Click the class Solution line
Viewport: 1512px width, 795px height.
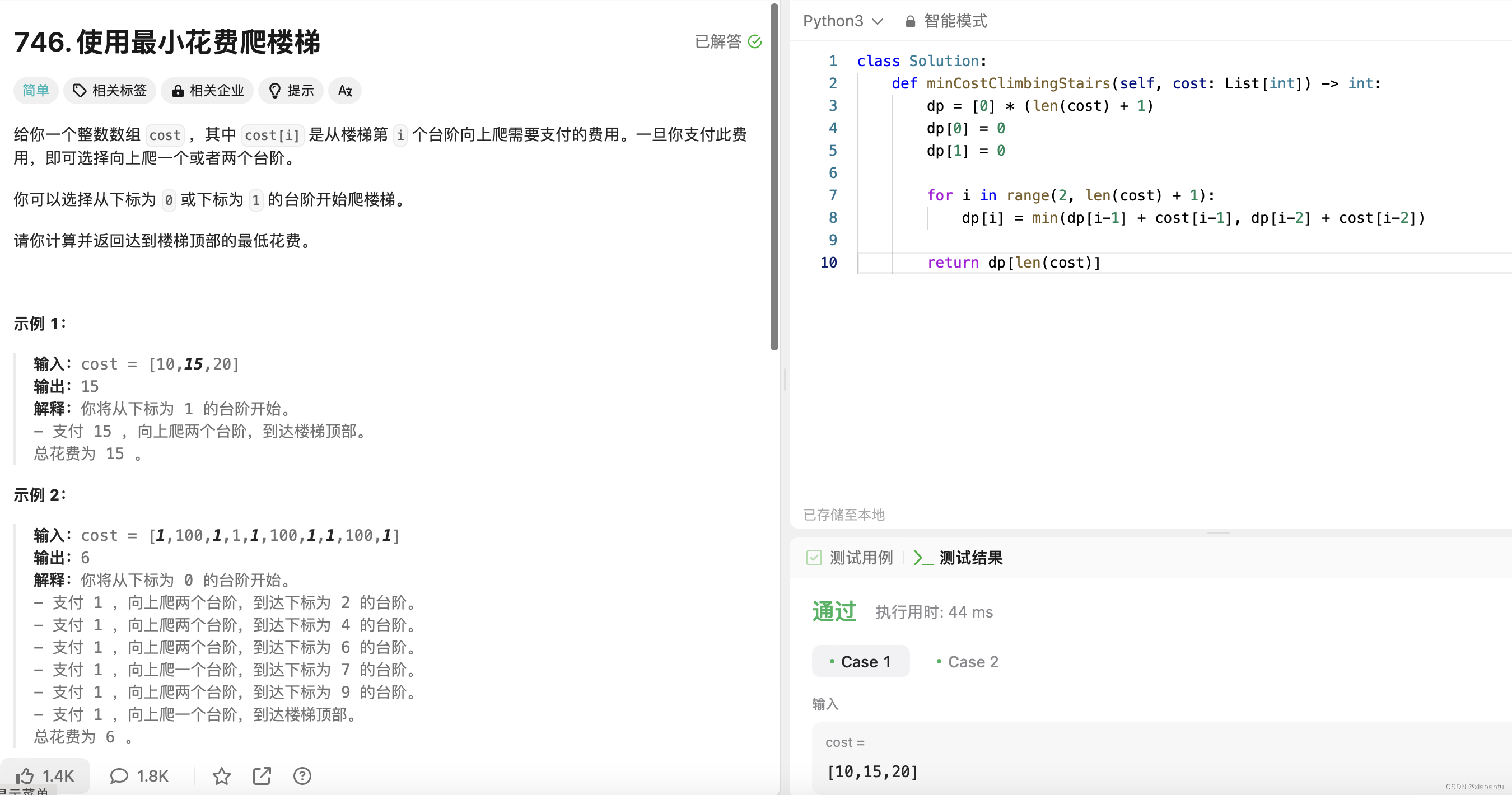922,61
